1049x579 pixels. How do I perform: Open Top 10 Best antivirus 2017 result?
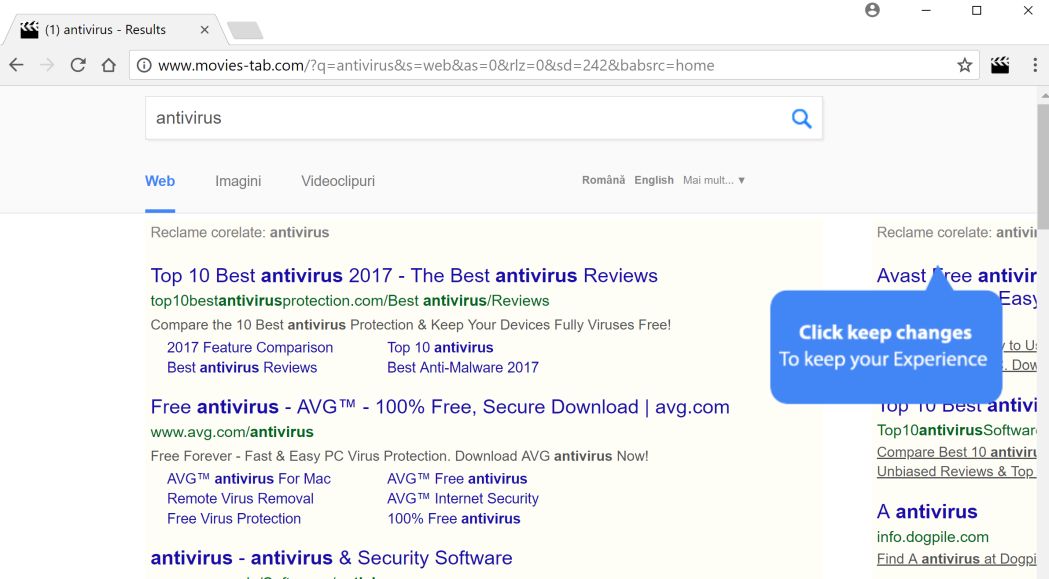click(x=404, y=276)
